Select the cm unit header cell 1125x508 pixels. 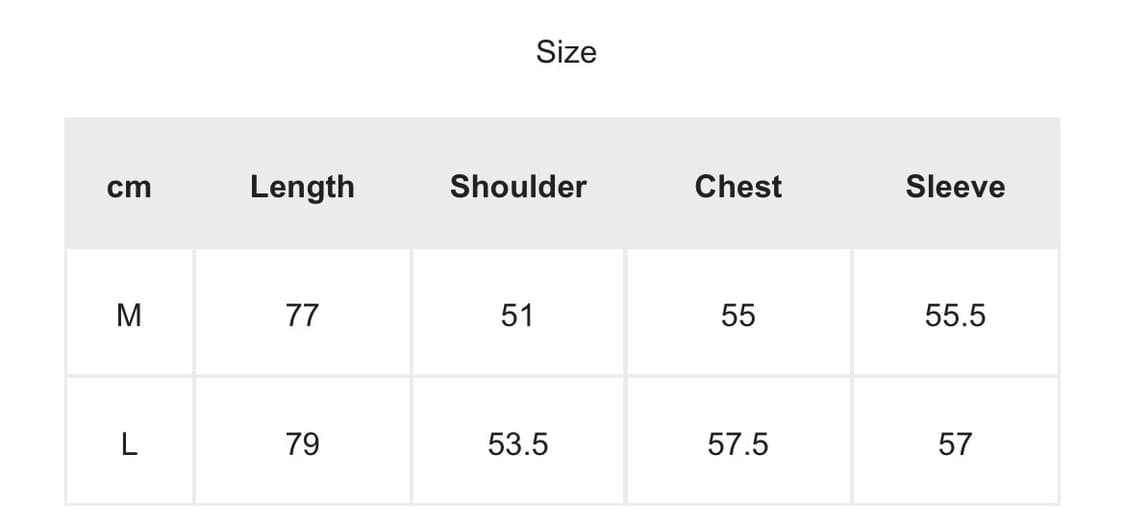coord(129,186)
